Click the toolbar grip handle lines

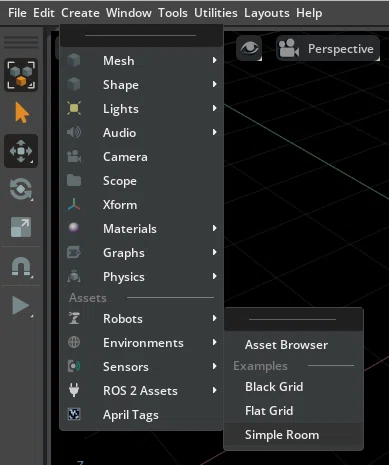pos(21,42)
